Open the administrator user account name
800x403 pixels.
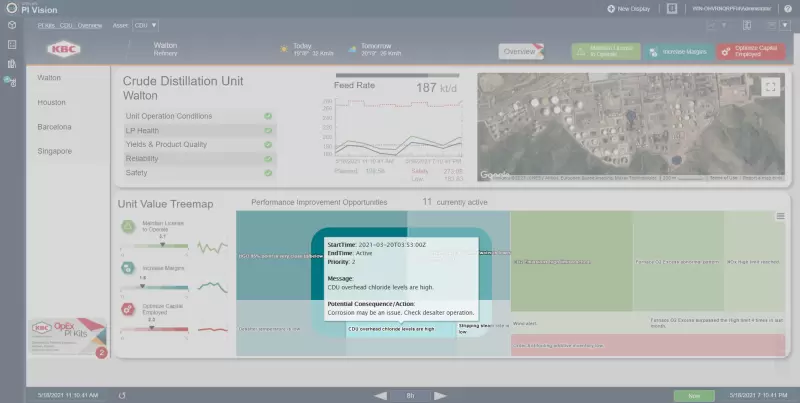(x=732, y=9)
